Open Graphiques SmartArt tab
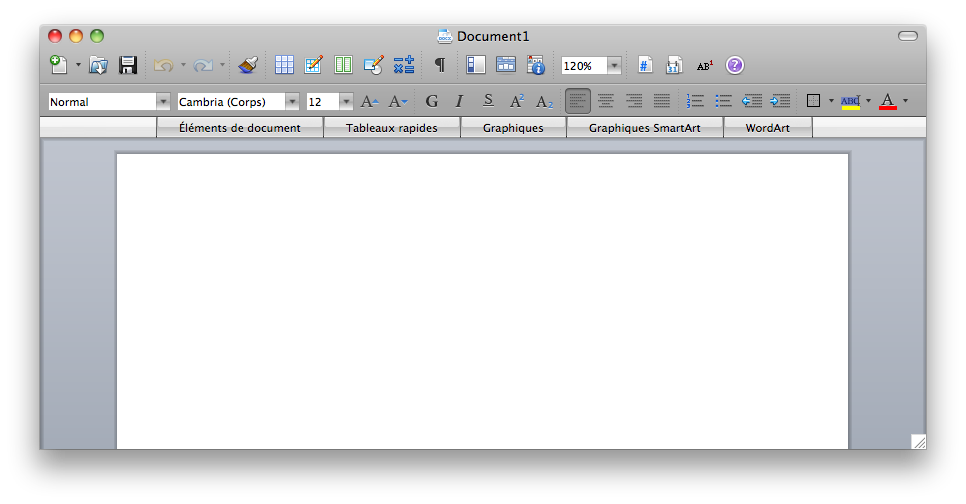 coord(644,128)
